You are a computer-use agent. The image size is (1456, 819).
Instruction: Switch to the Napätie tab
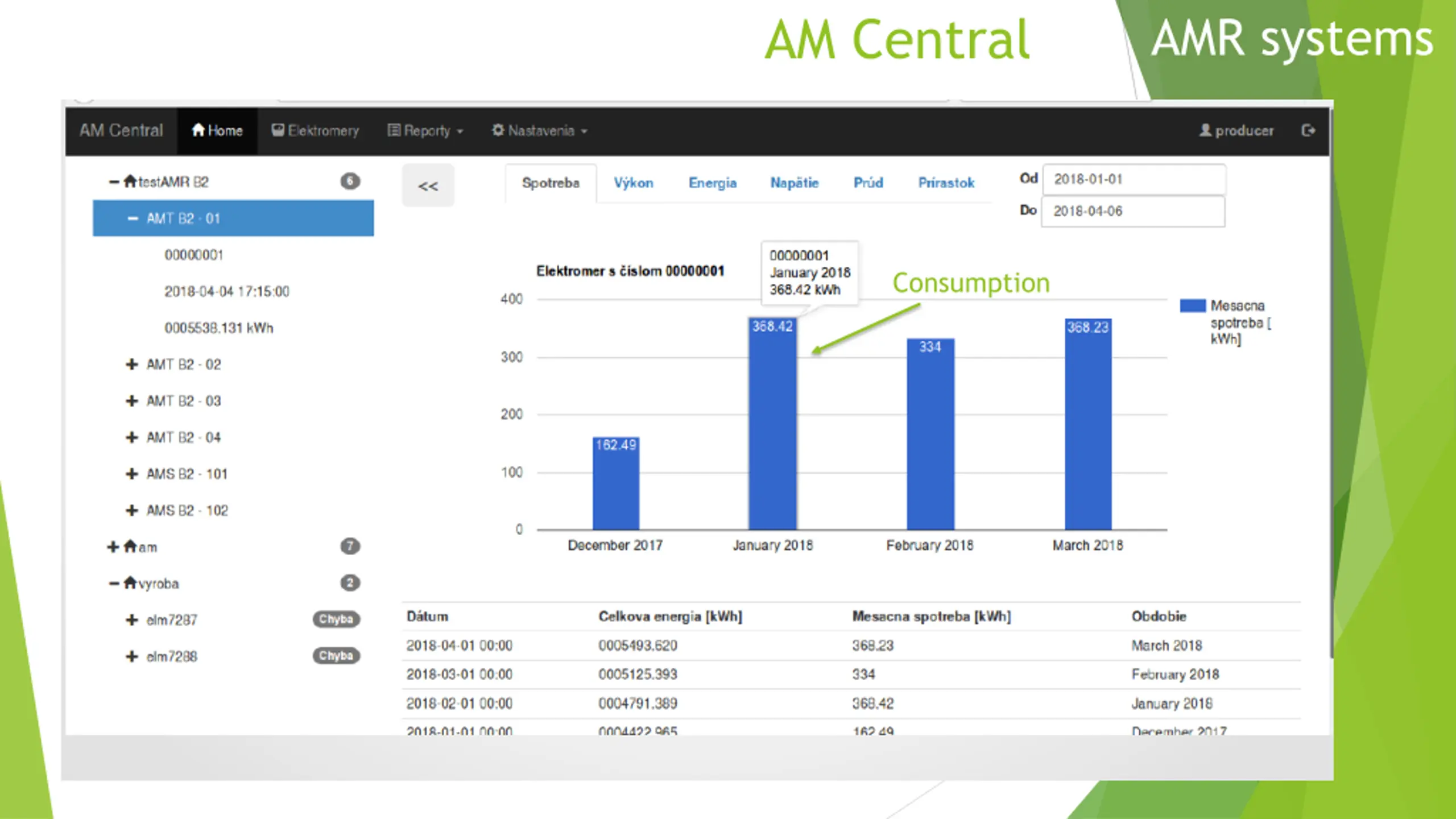pos(795,183)
